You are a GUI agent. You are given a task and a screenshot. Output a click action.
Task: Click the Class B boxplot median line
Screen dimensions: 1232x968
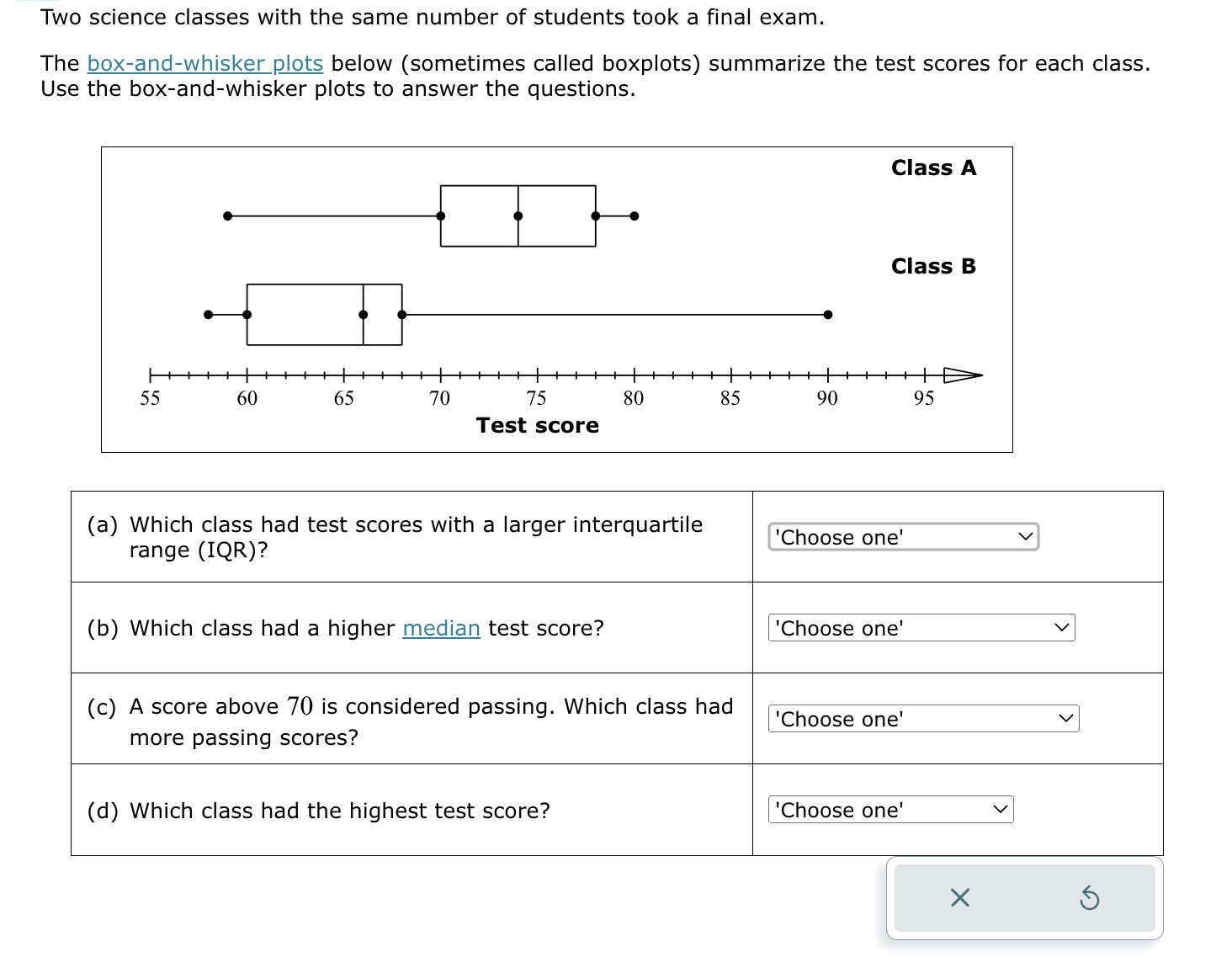364,313
